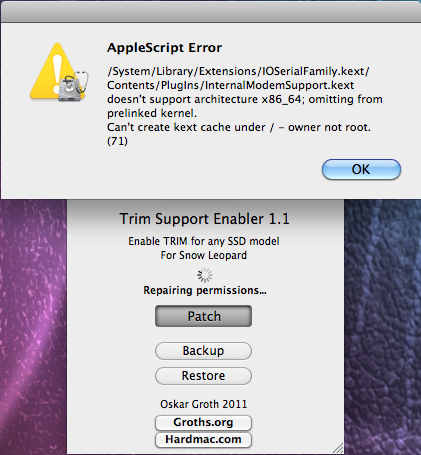Click the Disk Utility stethoscope badge icon

[x=73, y=86]
